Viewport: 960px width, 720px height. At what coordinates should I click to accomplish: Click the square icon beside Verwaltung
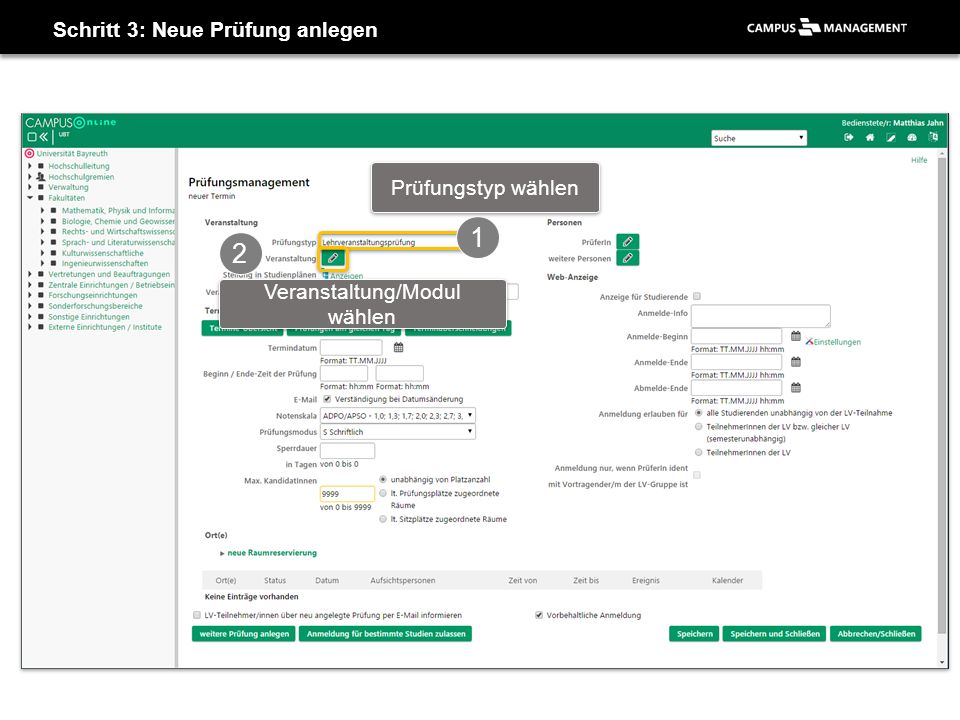pos(41,187)
